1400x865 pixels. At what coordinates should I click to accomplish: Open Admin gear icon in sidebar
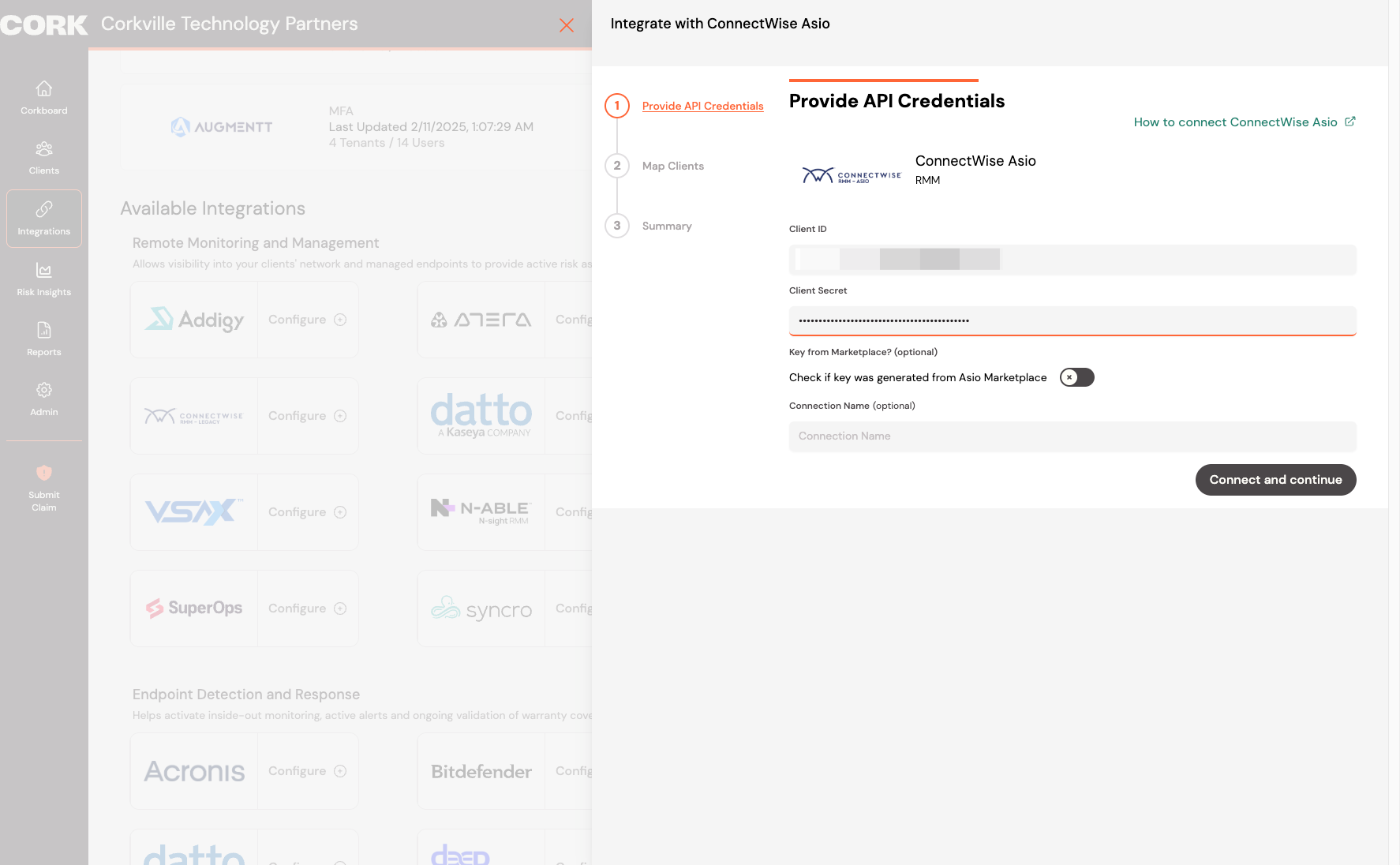coord(44,390)
